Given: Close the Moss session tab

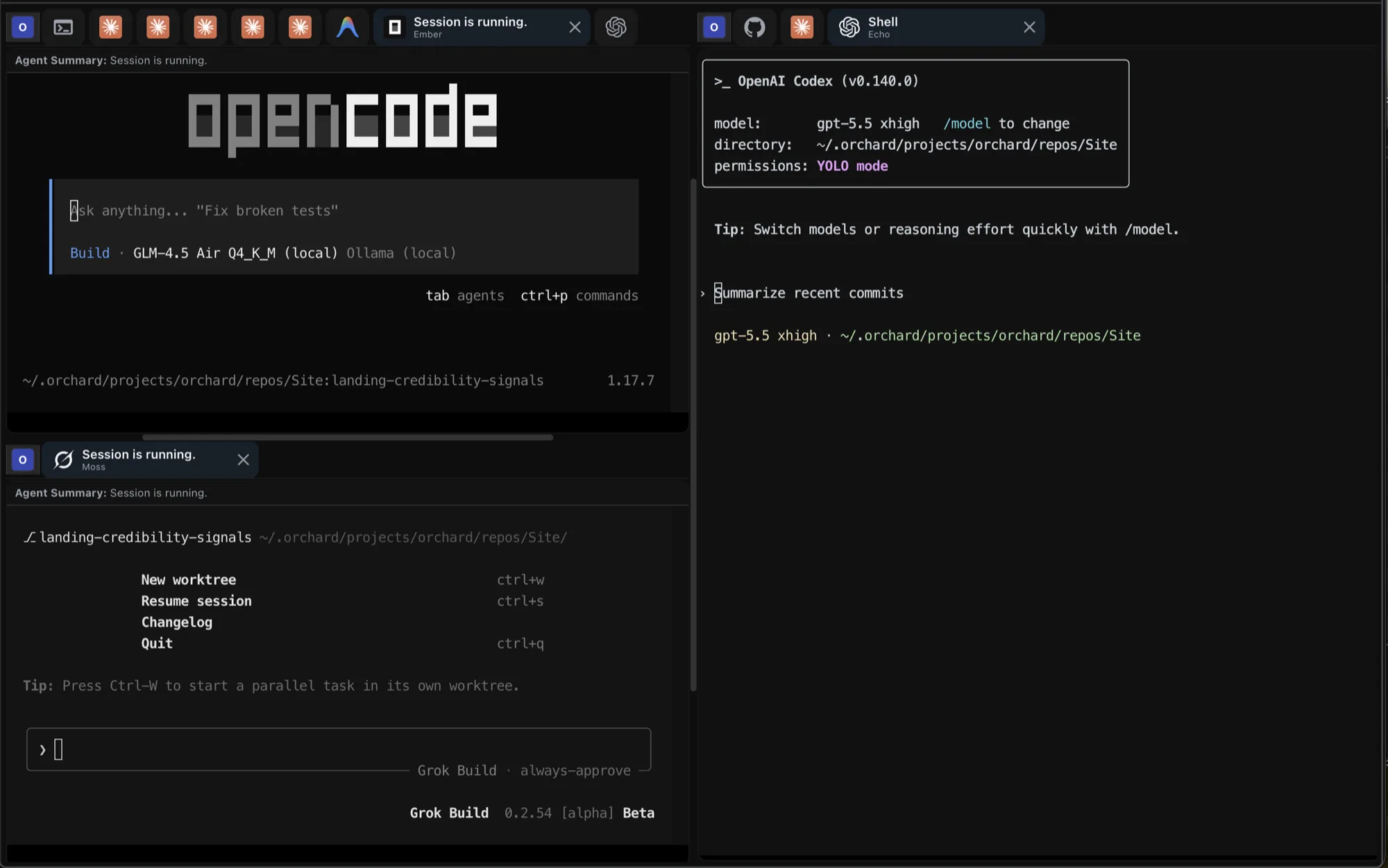Looking at the screenshot, I should (x=243, y=459).
